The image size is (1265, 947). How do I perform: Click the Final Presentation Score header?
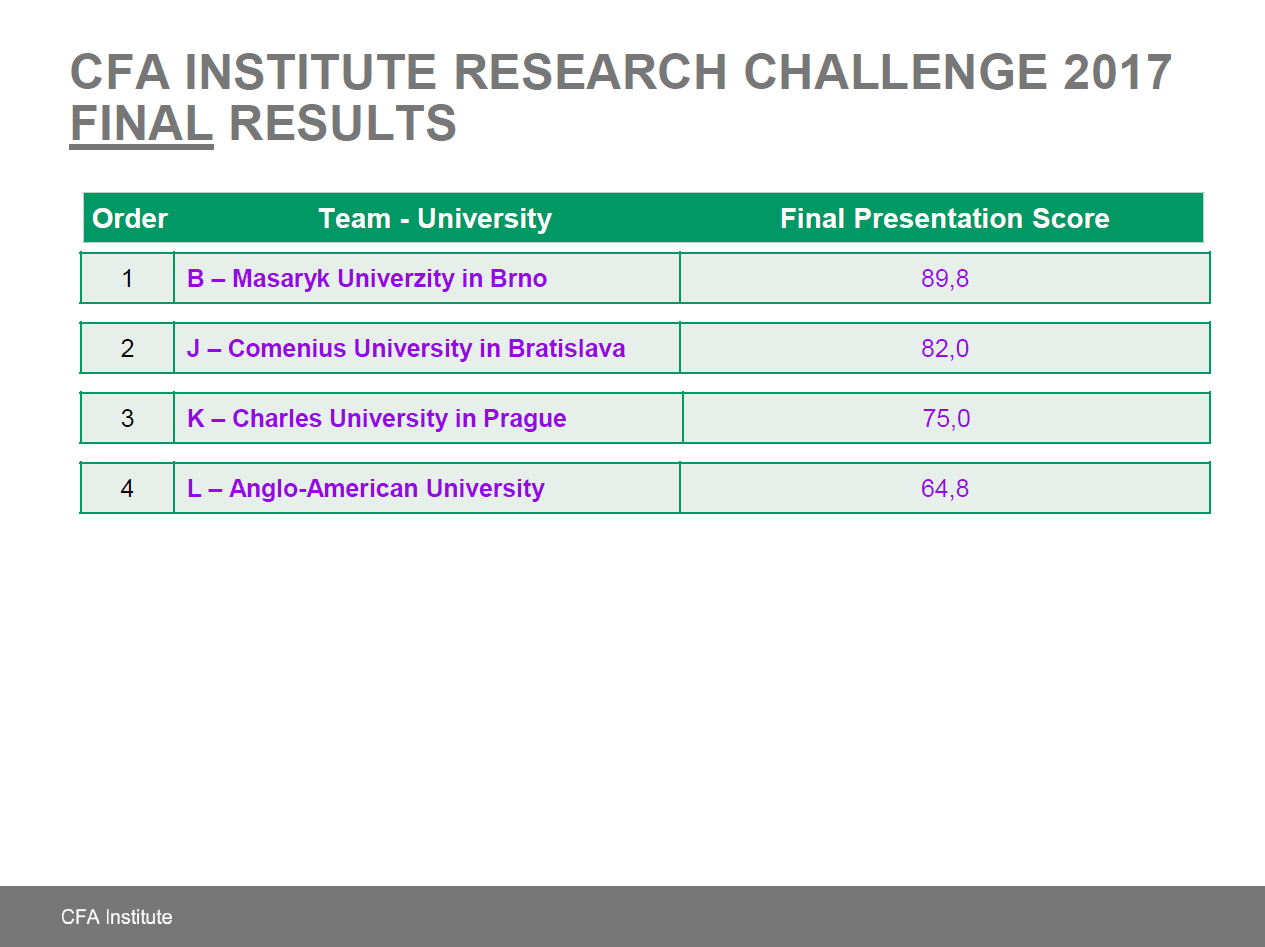click(944, 219)
